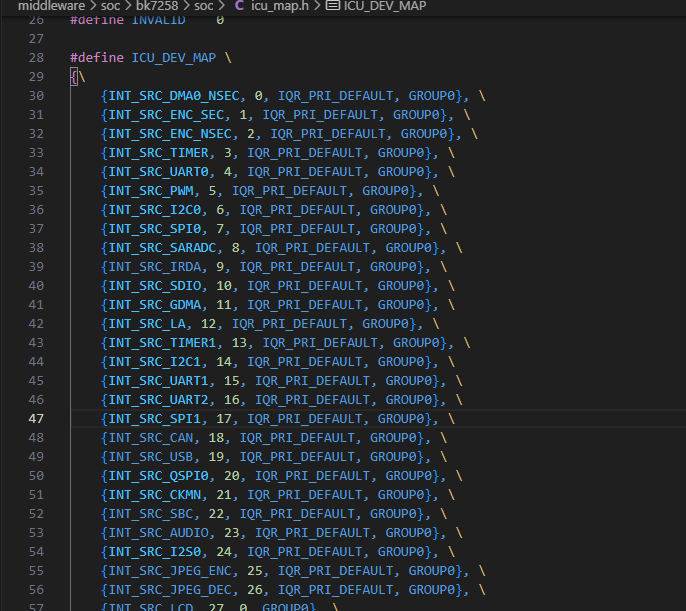This screenshot has height=611, width=686.
Task: Click the #define keyword on line 28
Action: coord(97,57)
